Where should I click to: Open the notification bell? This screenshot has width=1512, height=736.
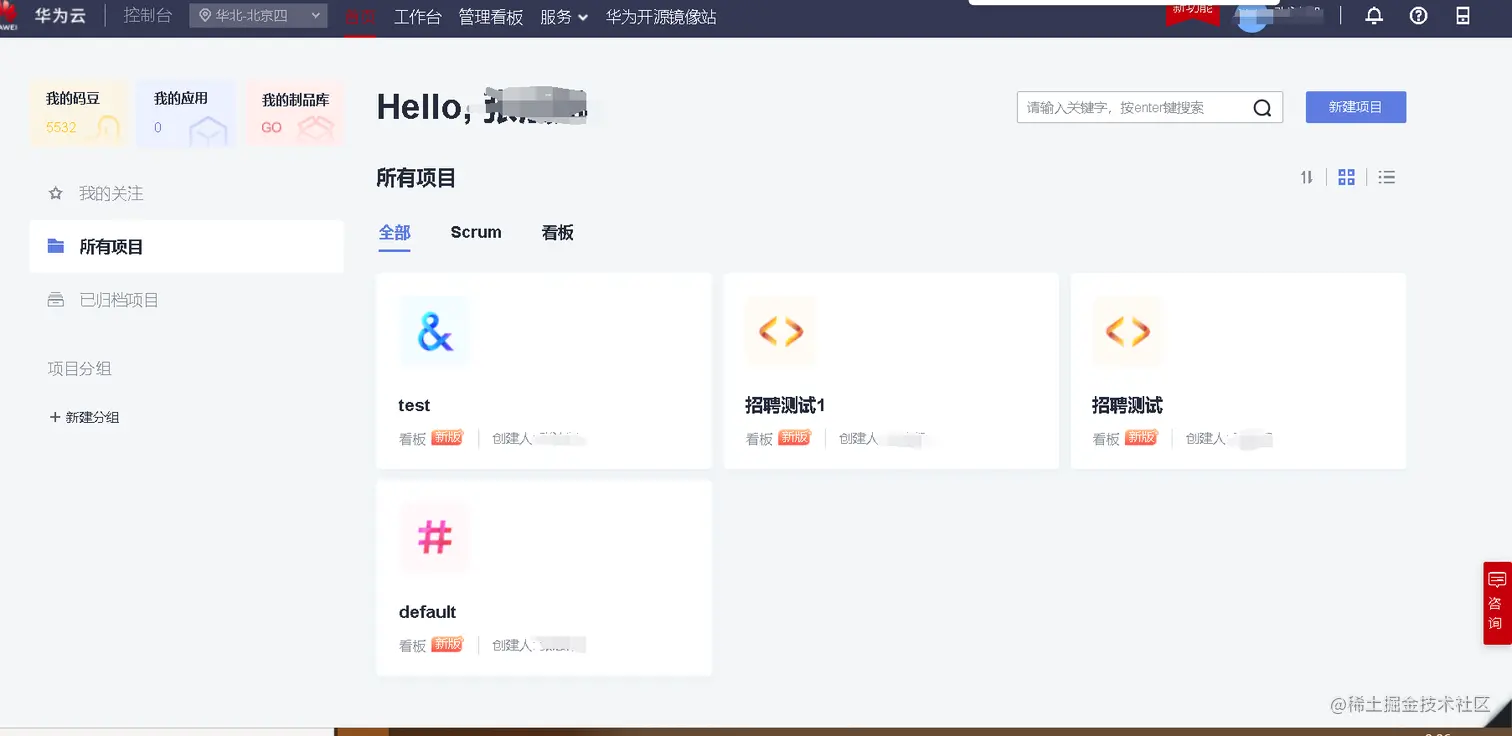point(1374,16)
